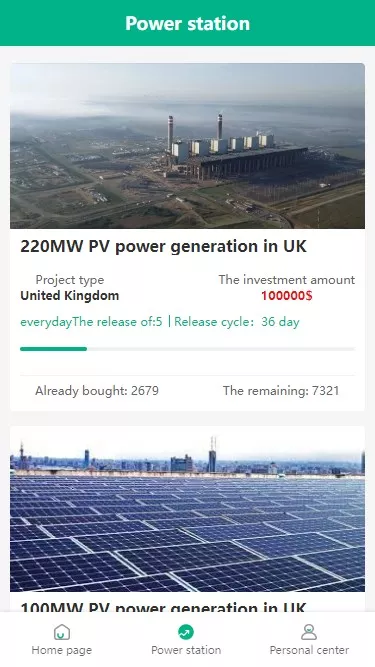Open 100MW PV power generation in UK title

[163, 607]
